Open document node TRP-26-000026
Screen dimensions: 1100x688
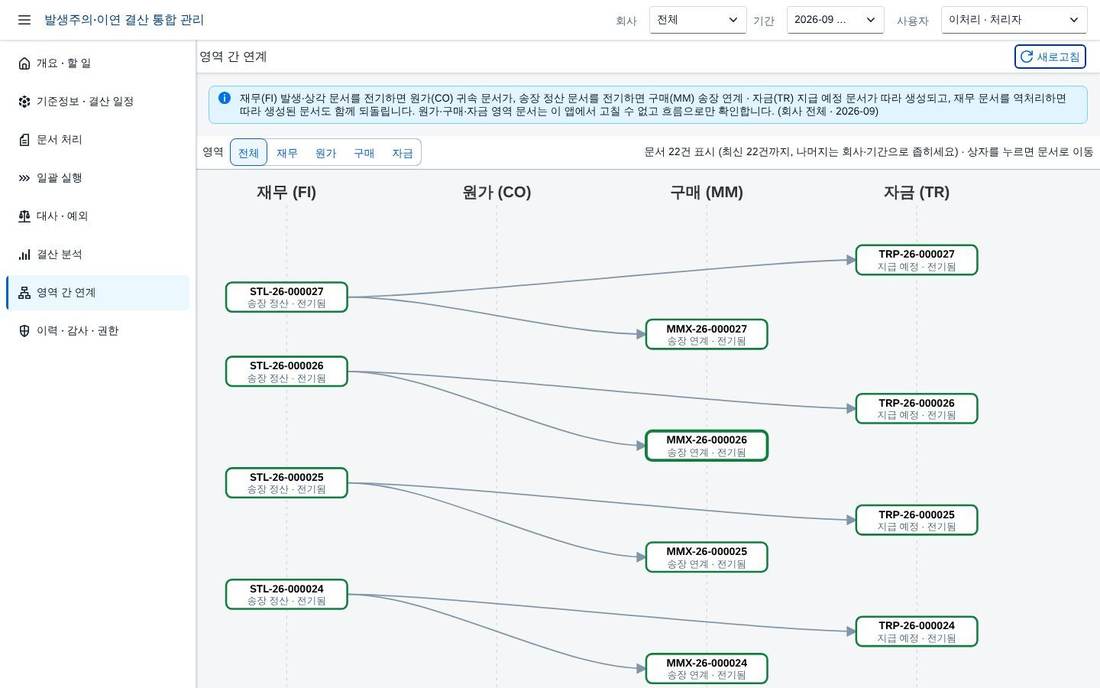click(x=916, y=409)
